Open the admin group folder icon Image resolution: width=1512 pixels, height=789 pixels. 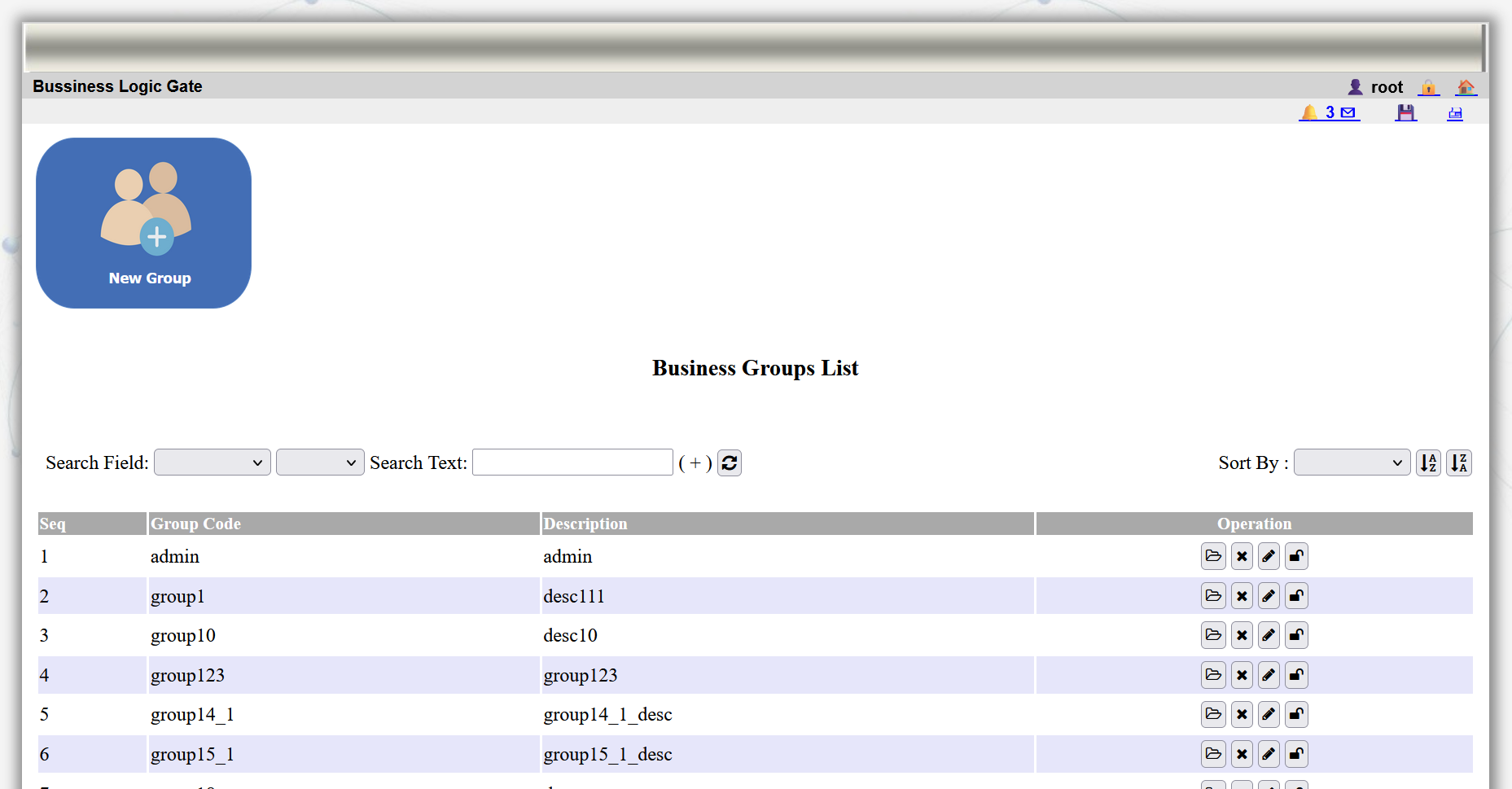(1213, 556)
